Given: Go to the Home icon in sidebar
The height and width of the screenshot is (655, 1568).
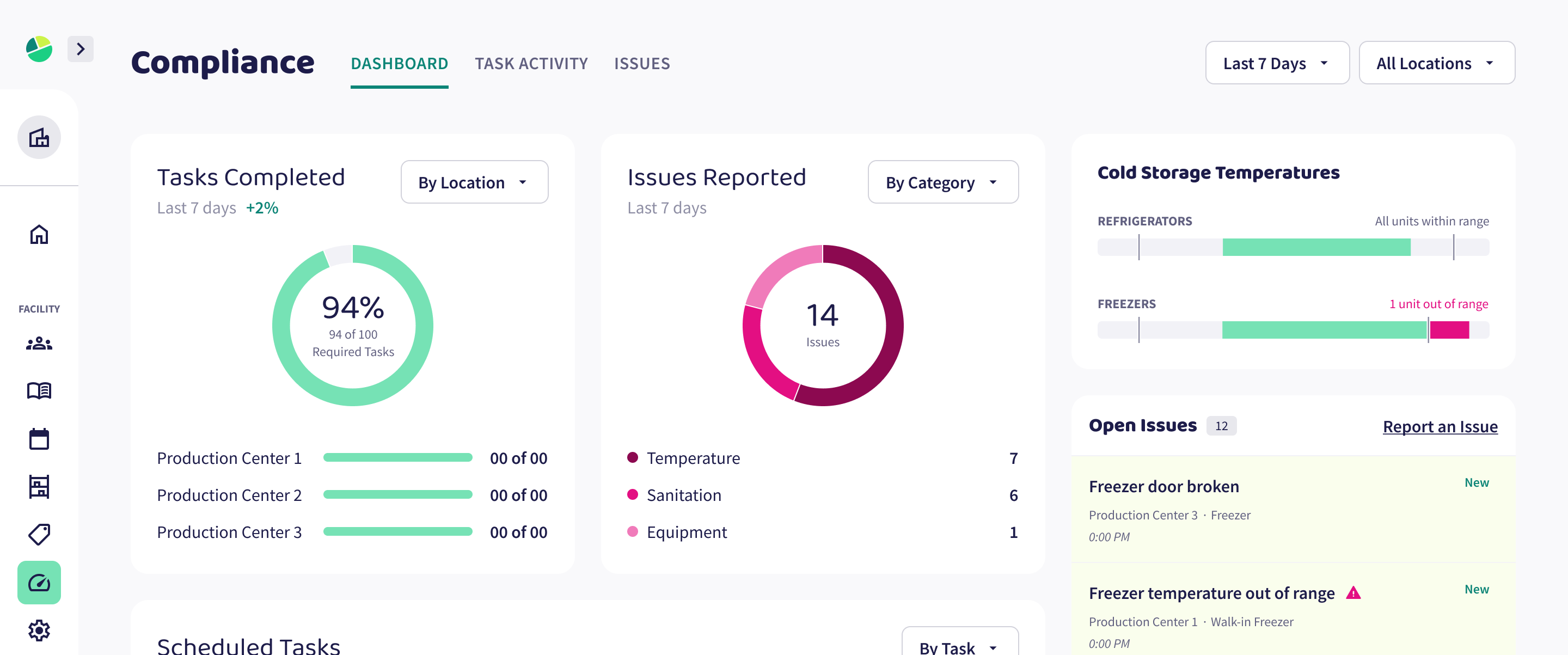Looking at the screenshot, I should (x=39, y=234).
